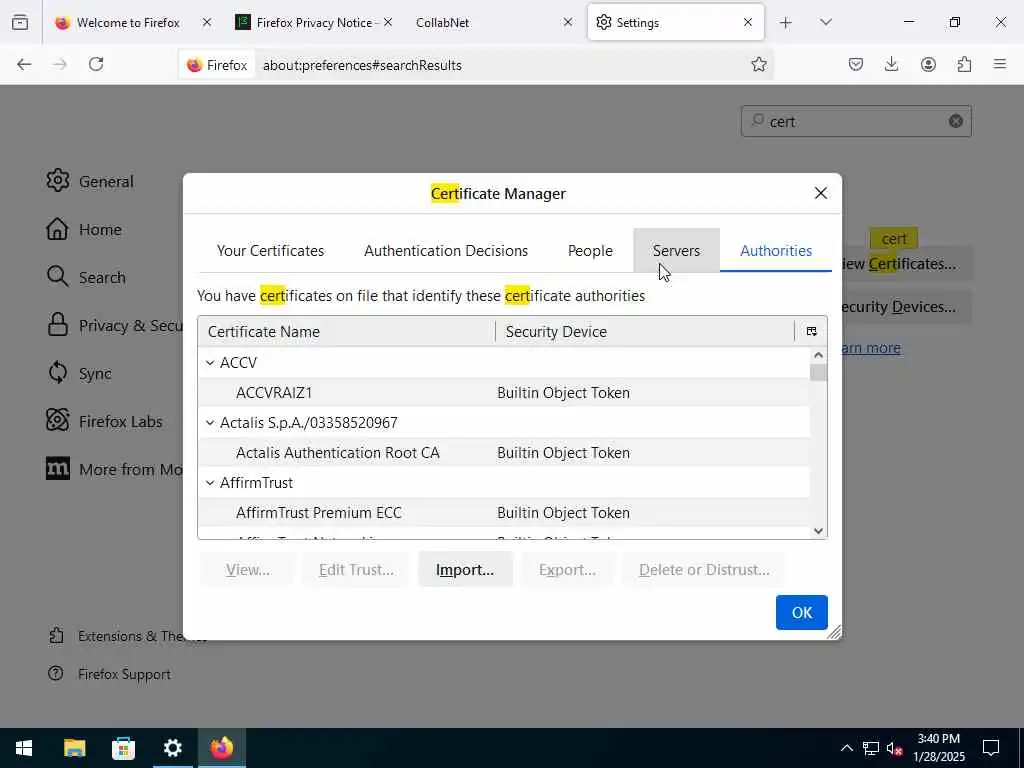Open Save to Pocket icon
Image resolution: width=1024 pixels, height=768 pixels.
click(x=856, y=64)
